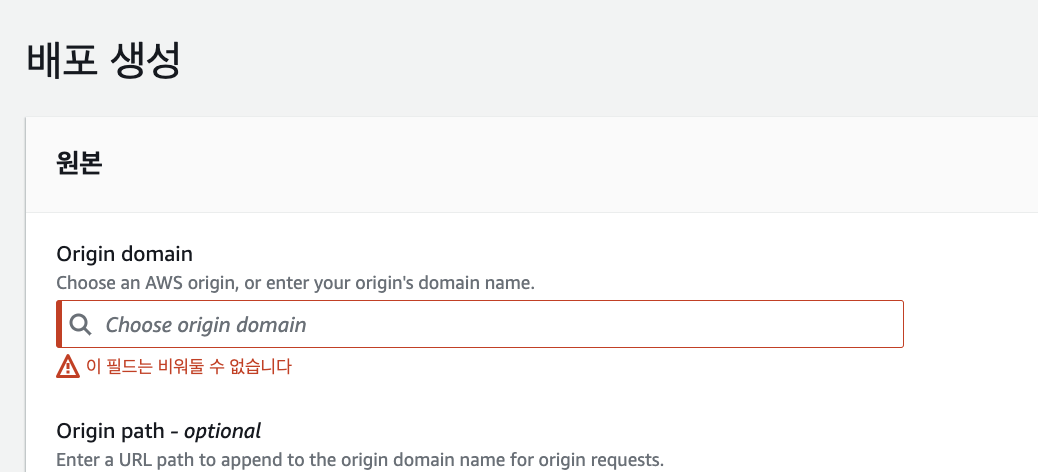
Task: Click the 'Origin path - optional' label
Action: point(158,431)
